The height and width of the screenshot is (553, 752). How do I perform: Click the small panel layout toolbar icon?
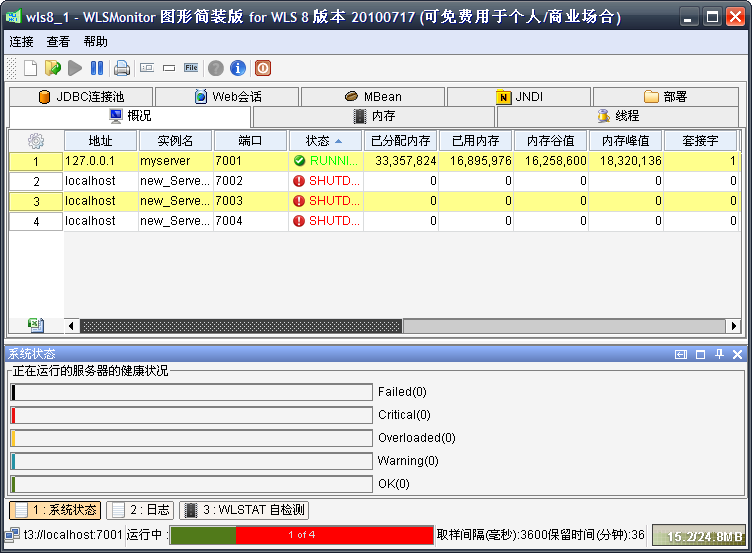click(x=147, y=68)
